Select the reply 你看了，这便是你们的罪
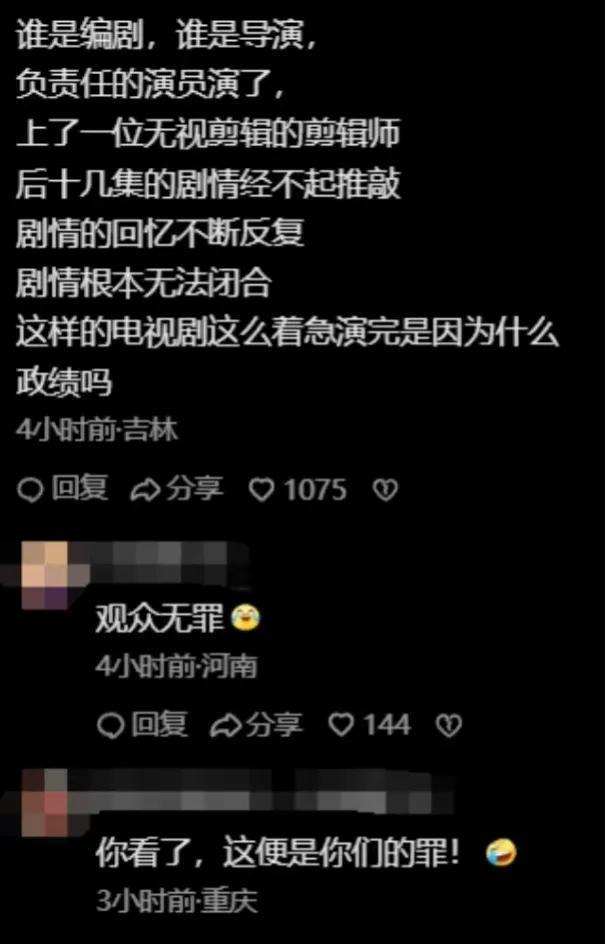 (x=278, y=853)
